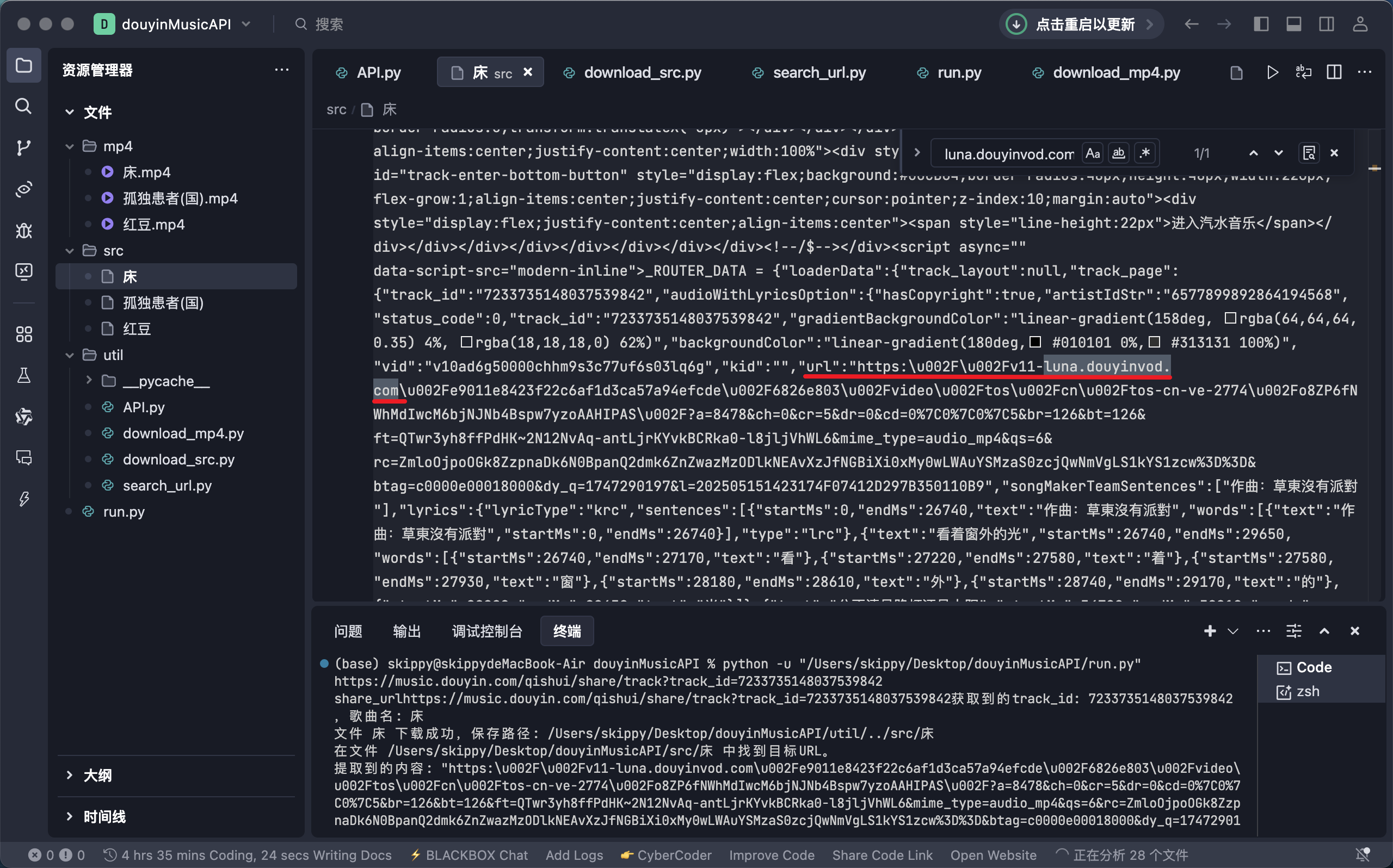The image size is (1393, 868).
Task: Click the Run file play button
Action: [x=1272, y=72]
